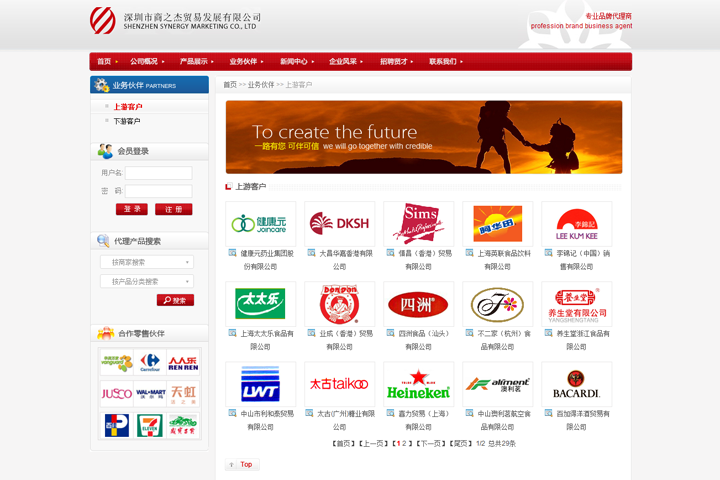The image size is (720, 480).
Task: Click the 用户名 username input field
Action: point(158,173)
